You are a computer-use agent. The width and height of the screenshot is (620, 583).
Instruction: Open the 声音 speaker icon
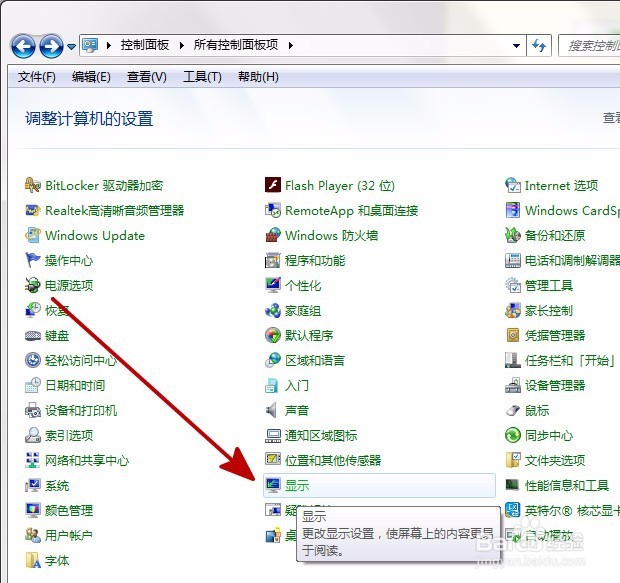[x=272, y=410]
